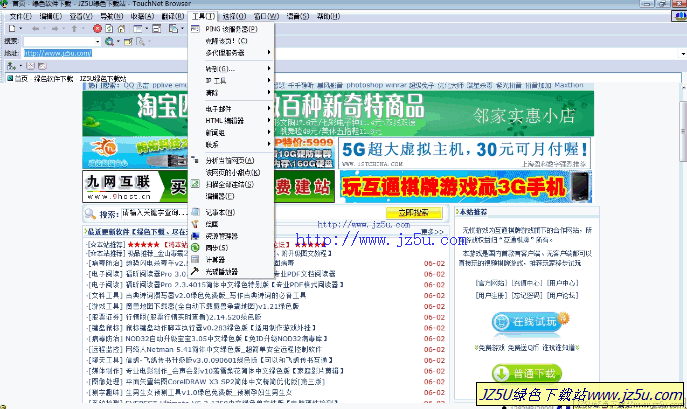Click the copy pages toolbar icon
Screen dimensions: 687x409
[174, 29]
